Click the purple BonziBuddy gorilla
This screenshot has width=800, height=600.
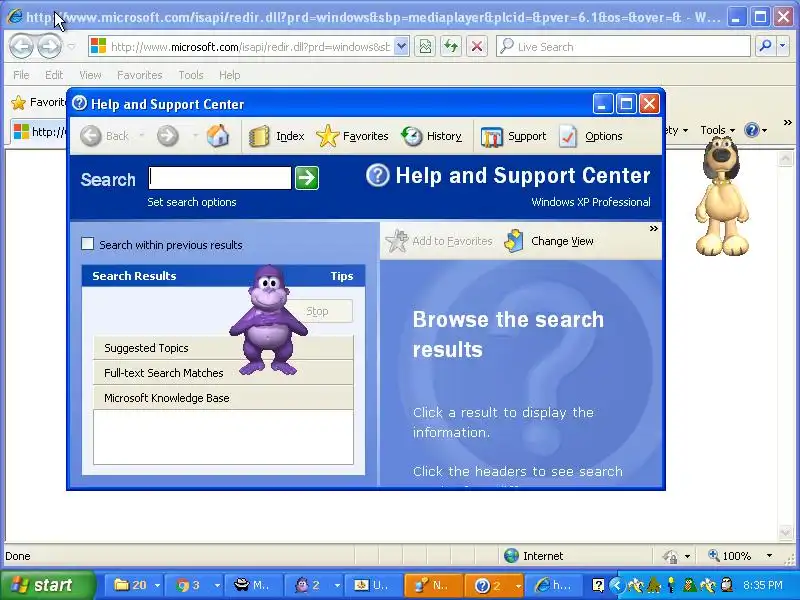[268, 320]
